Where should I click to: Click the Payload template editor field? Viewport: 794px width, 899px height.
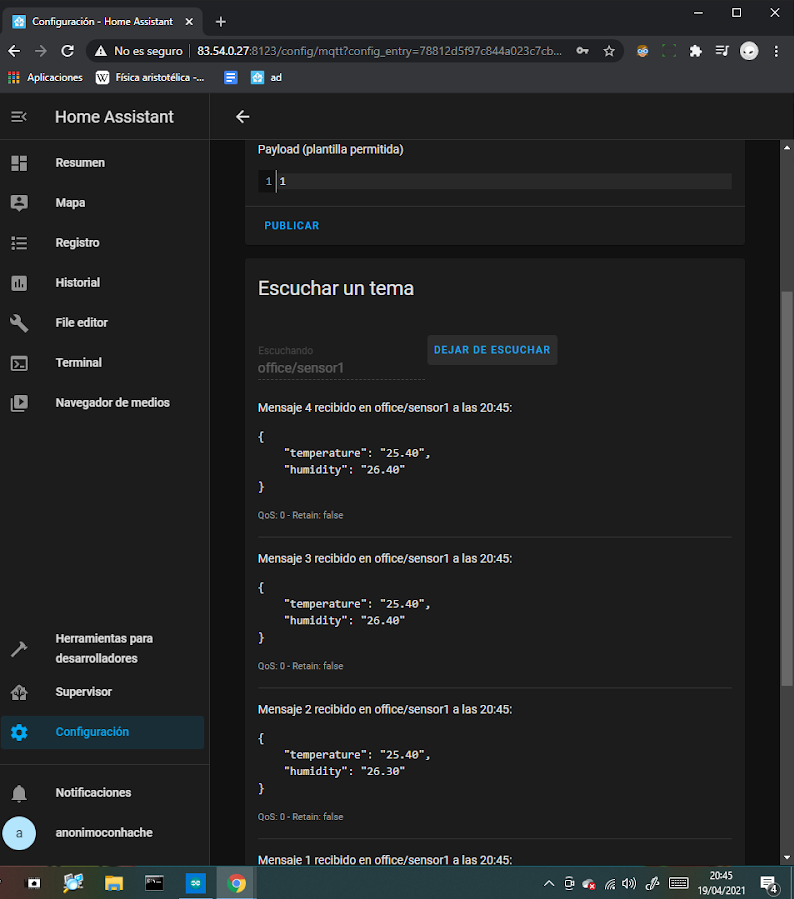click(500, 181)
